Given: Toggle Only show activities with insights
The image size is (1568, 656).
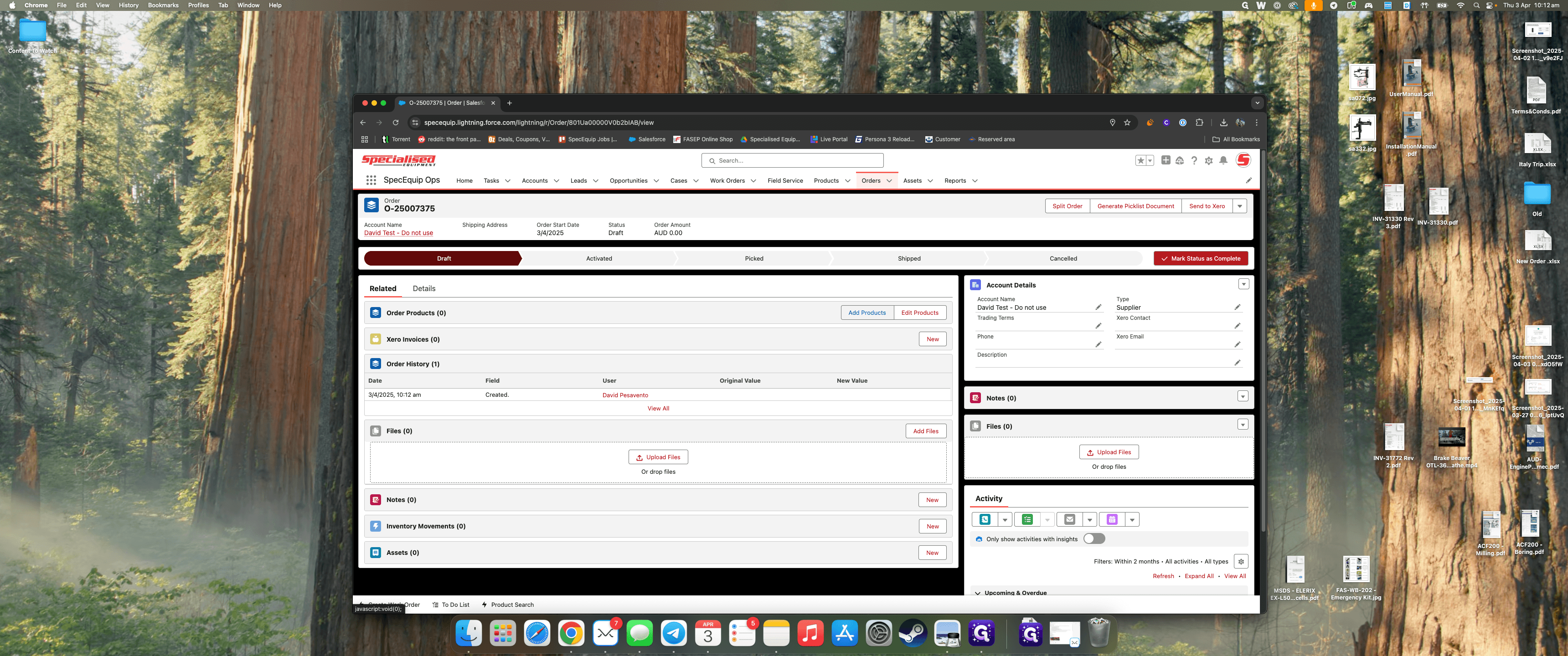Looking at the screenshot, I should 1094,538.
